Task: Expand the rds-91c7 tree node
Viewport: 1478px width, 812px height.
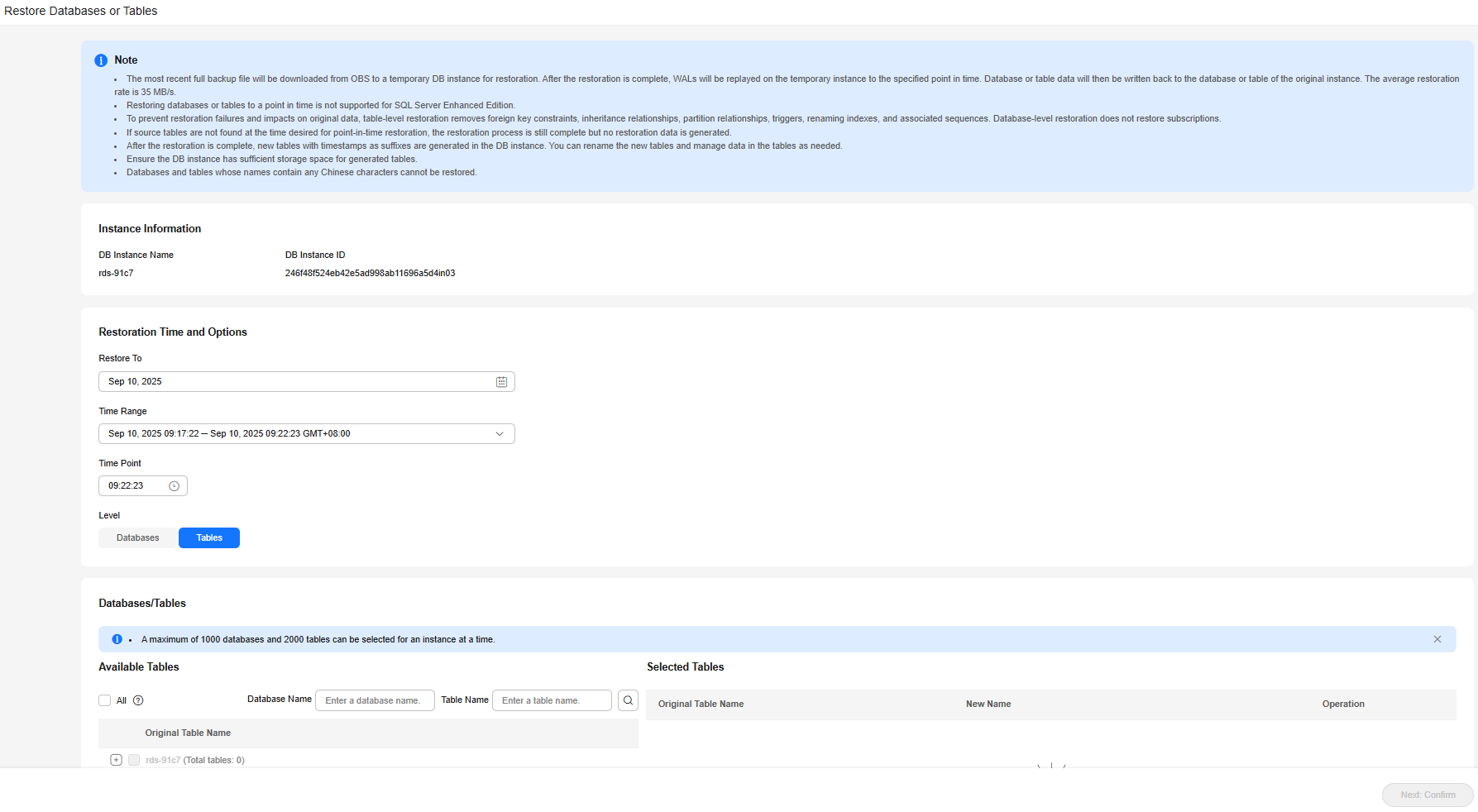Action: (116, 760)
